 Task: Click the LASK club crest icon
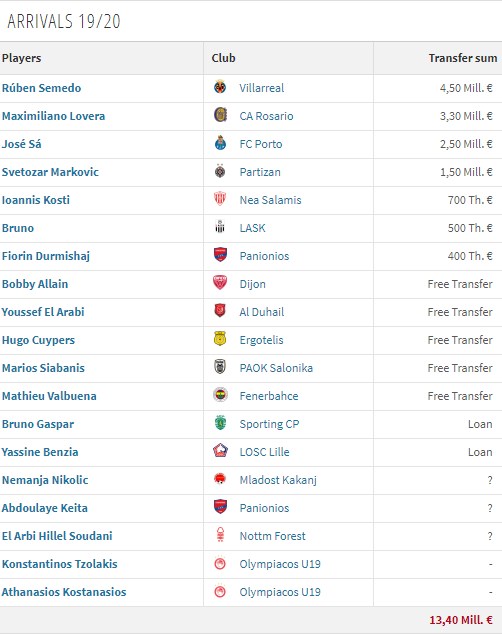[x=220, y=227]
